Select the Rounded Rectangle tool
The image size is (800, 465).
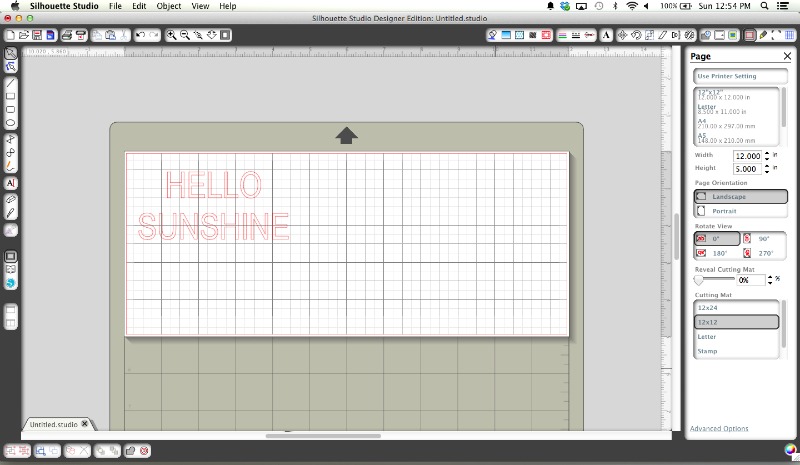(x=11, y=109)
